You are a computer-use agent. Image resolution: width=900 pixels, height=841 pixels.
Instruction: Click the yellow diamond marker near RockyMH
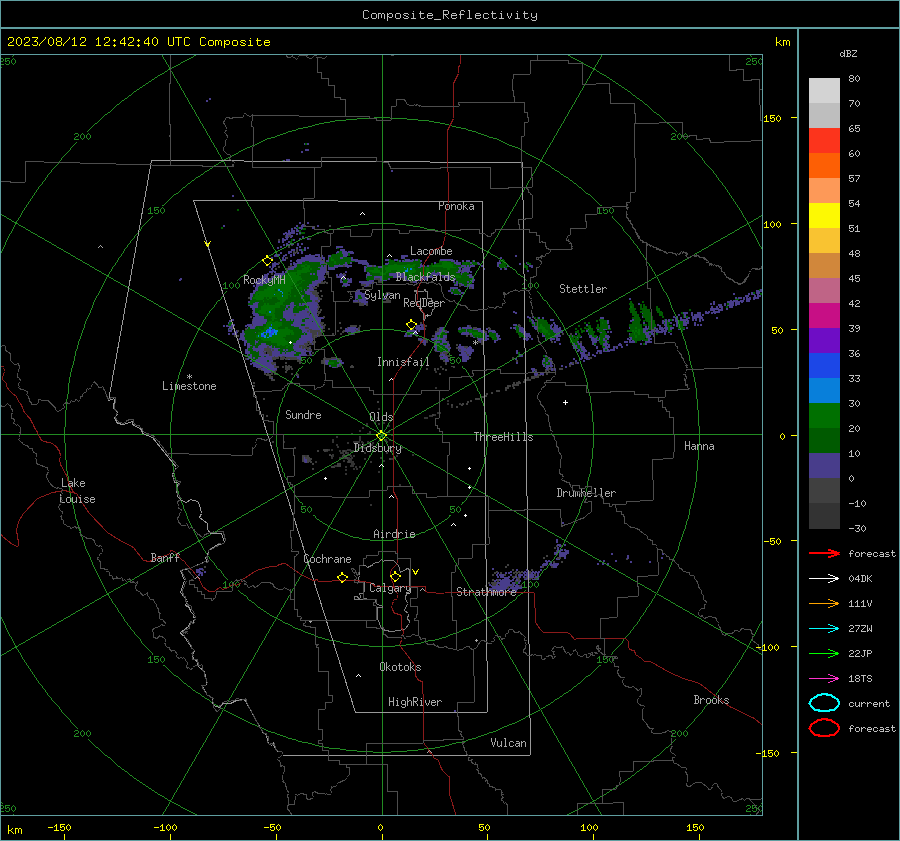[267, 261]
